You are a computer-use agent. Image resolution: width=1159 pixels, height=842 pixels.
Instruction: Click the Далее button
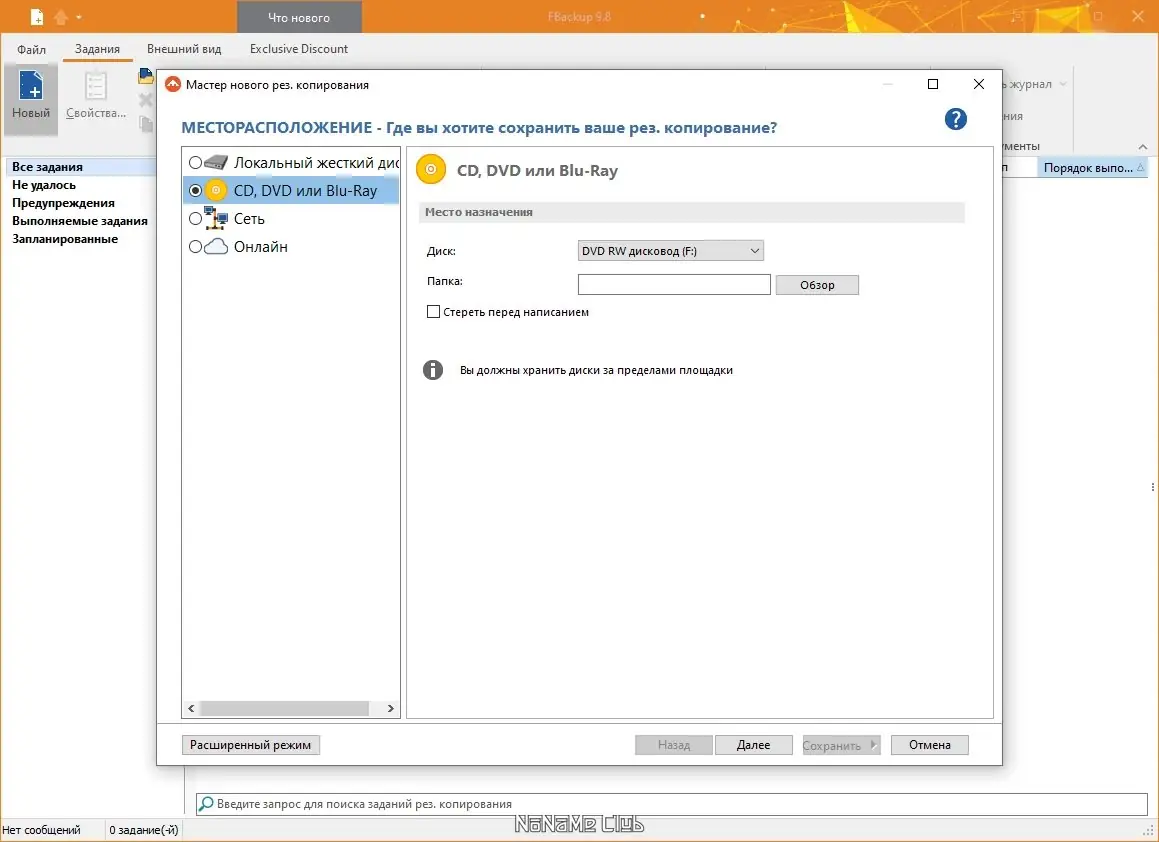[x=753, y=745]
